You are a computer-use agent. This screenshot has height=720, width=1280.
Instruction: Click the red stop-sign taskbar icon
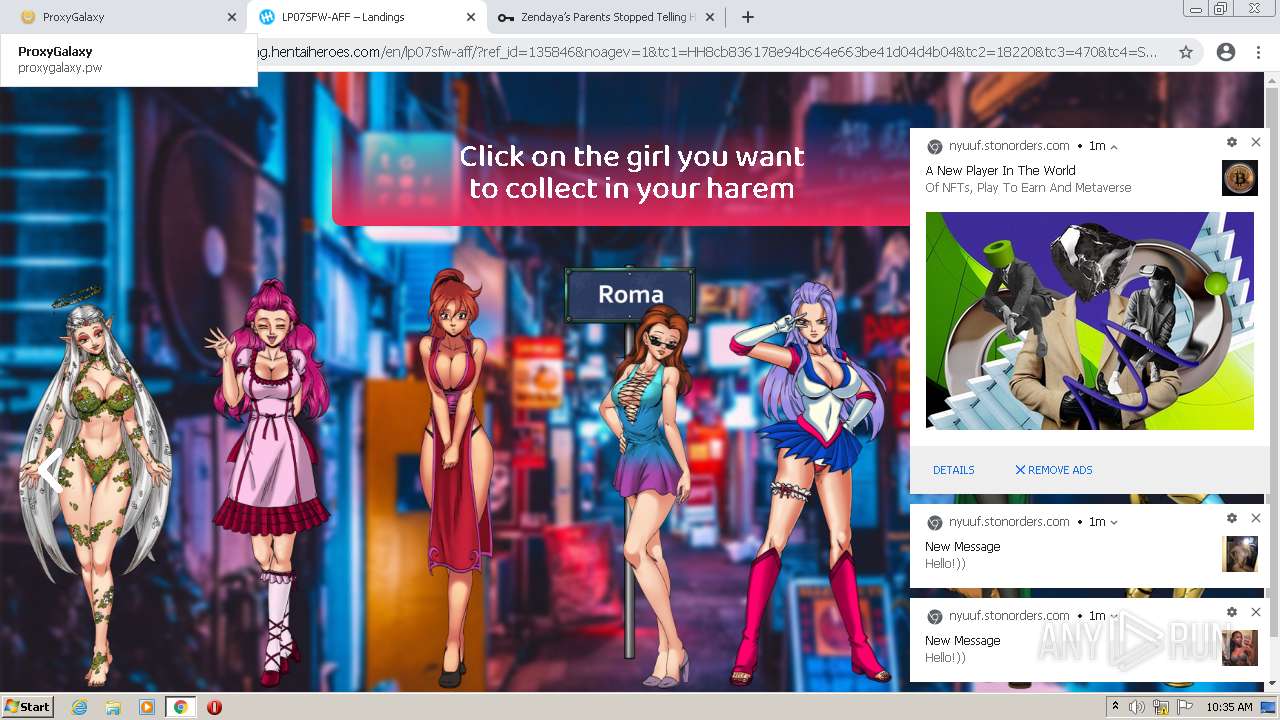click(214, 707)
